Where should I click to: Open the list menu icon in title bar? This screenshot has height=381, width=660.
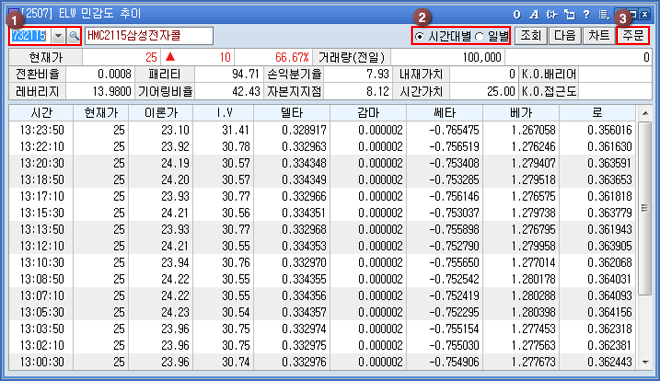click(604, 15)
